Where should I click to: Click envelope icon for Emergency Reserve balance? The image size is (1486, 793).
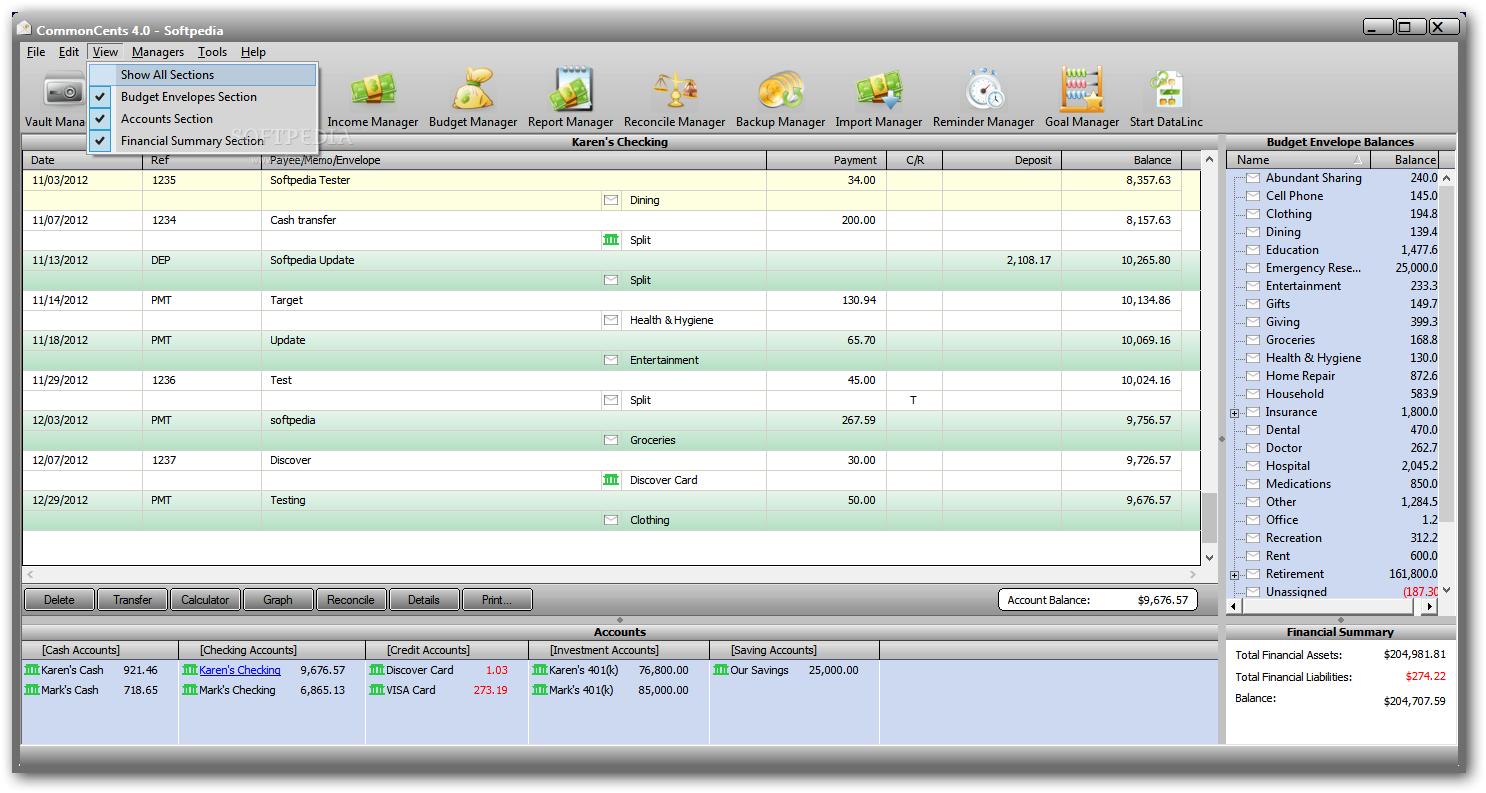pos(1253,268)
